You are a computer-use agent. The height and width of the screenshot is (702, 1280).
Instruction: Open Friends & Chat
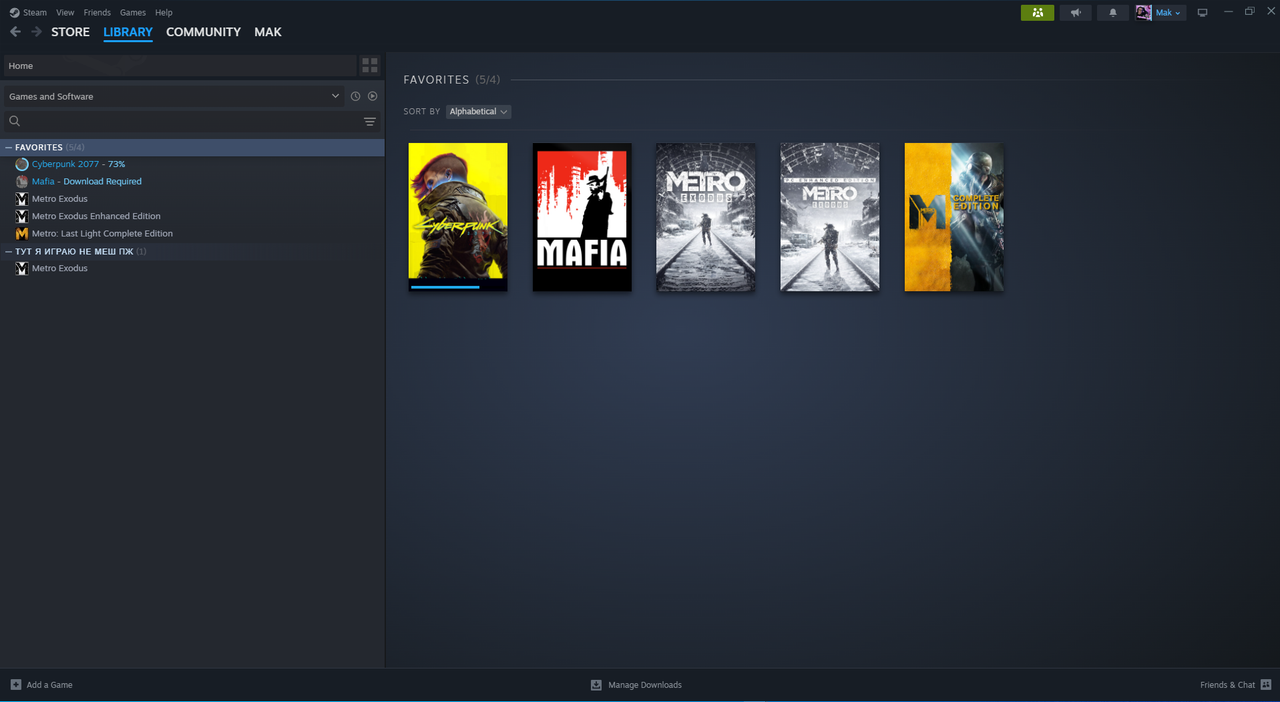pos(1227,685)
